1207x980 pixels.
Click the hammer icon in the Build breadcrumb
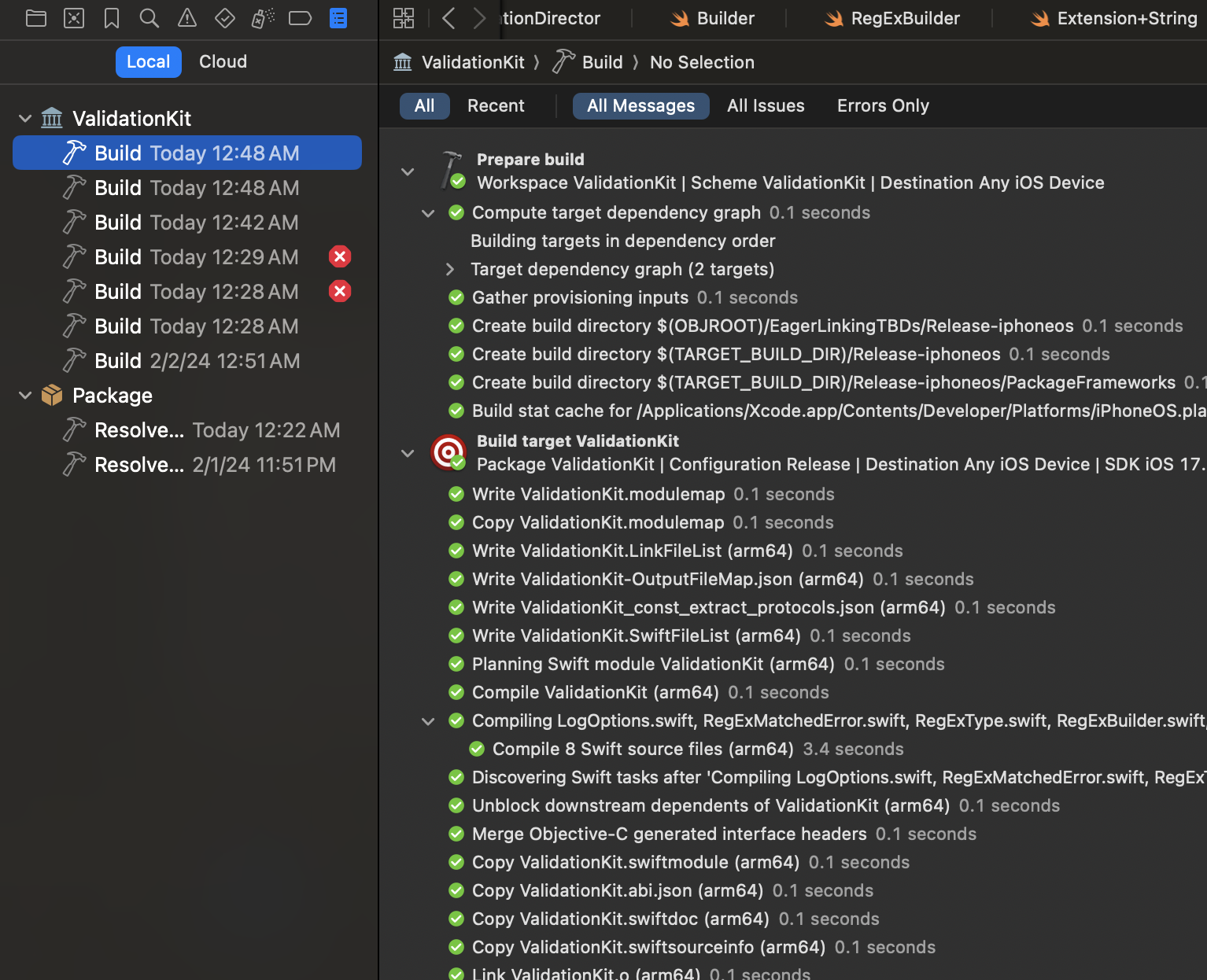(563, 61)
